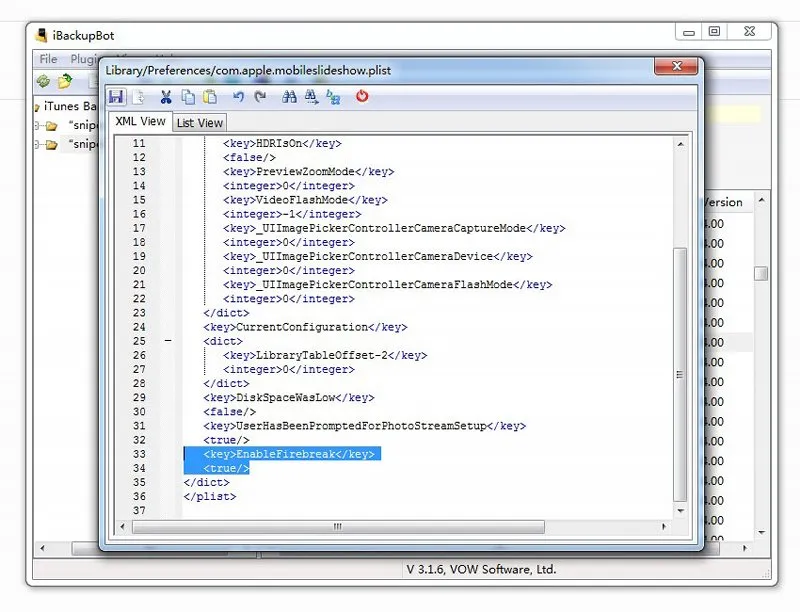Select the first "snip" backup folder

(x=83, y=125)
